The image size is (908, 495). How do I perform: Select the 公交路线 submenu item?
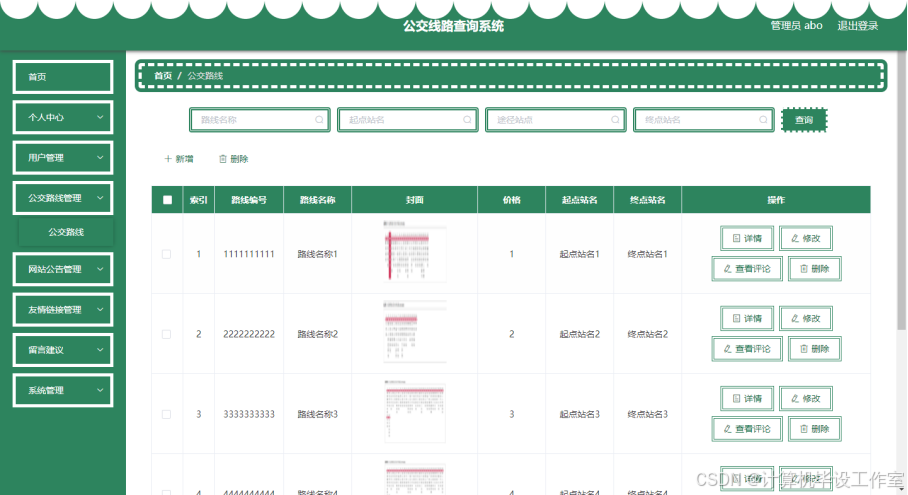tap(66, 232)
